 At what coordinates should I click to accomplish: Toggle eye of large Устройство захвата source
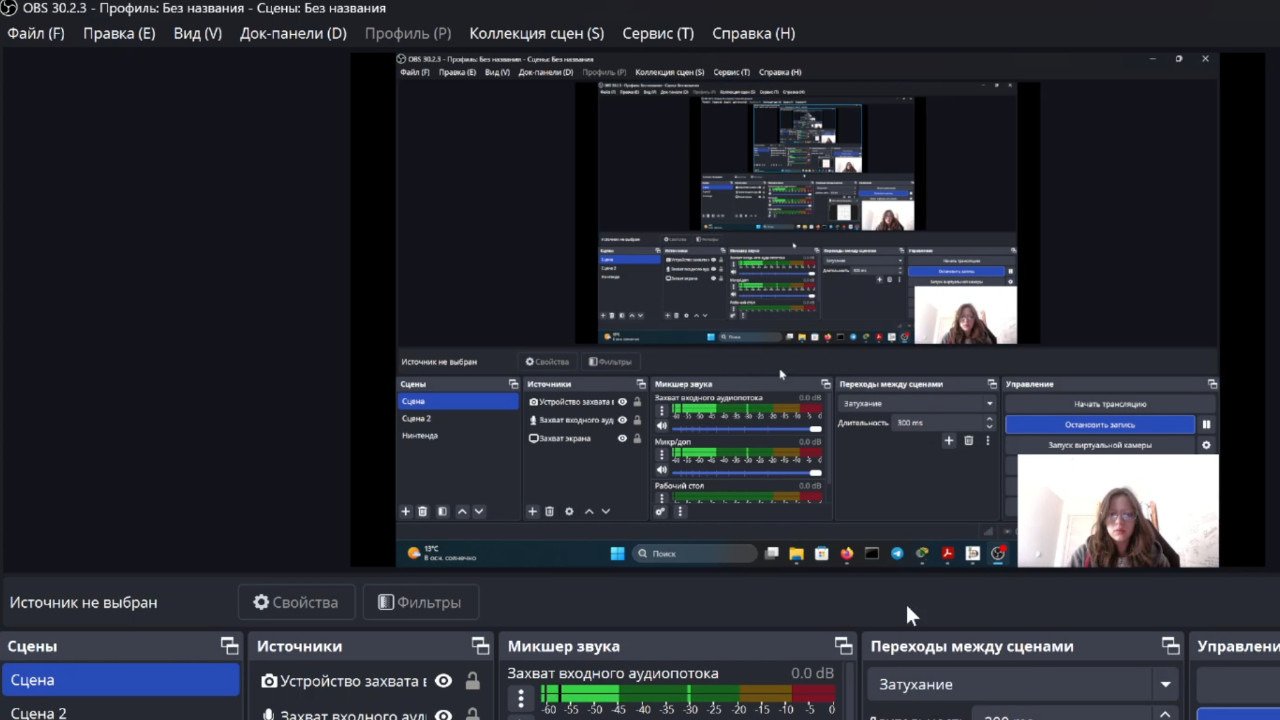click(443, 681)
